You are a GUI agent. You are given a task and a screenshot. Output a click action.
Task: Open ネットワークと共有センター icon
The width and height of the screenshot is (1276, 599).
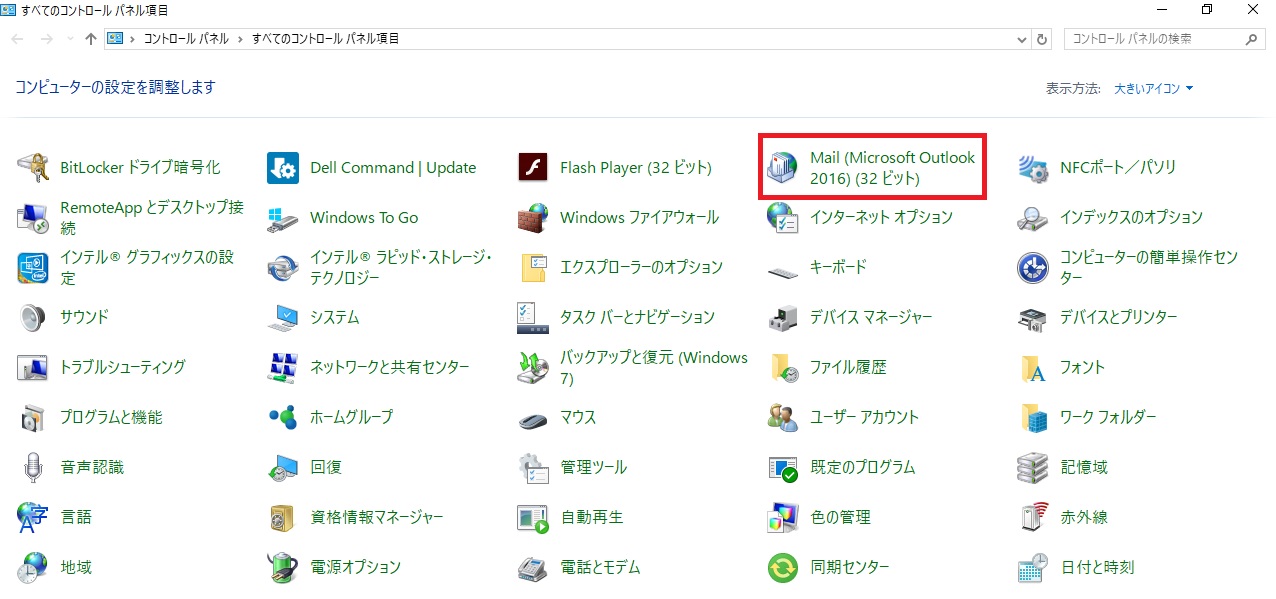pyautogui.click(x=283, y=368)
